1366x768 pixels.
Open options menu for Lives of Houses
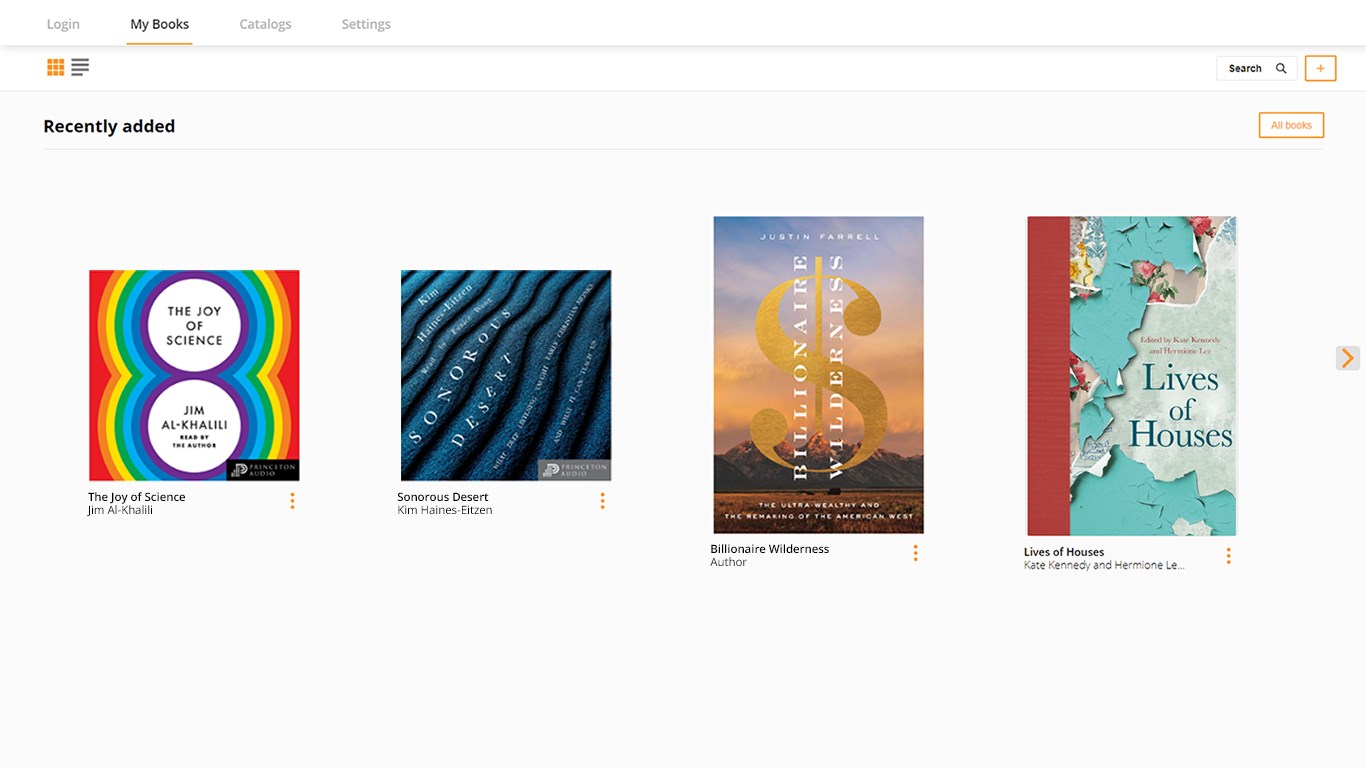tap(1228, 556)
